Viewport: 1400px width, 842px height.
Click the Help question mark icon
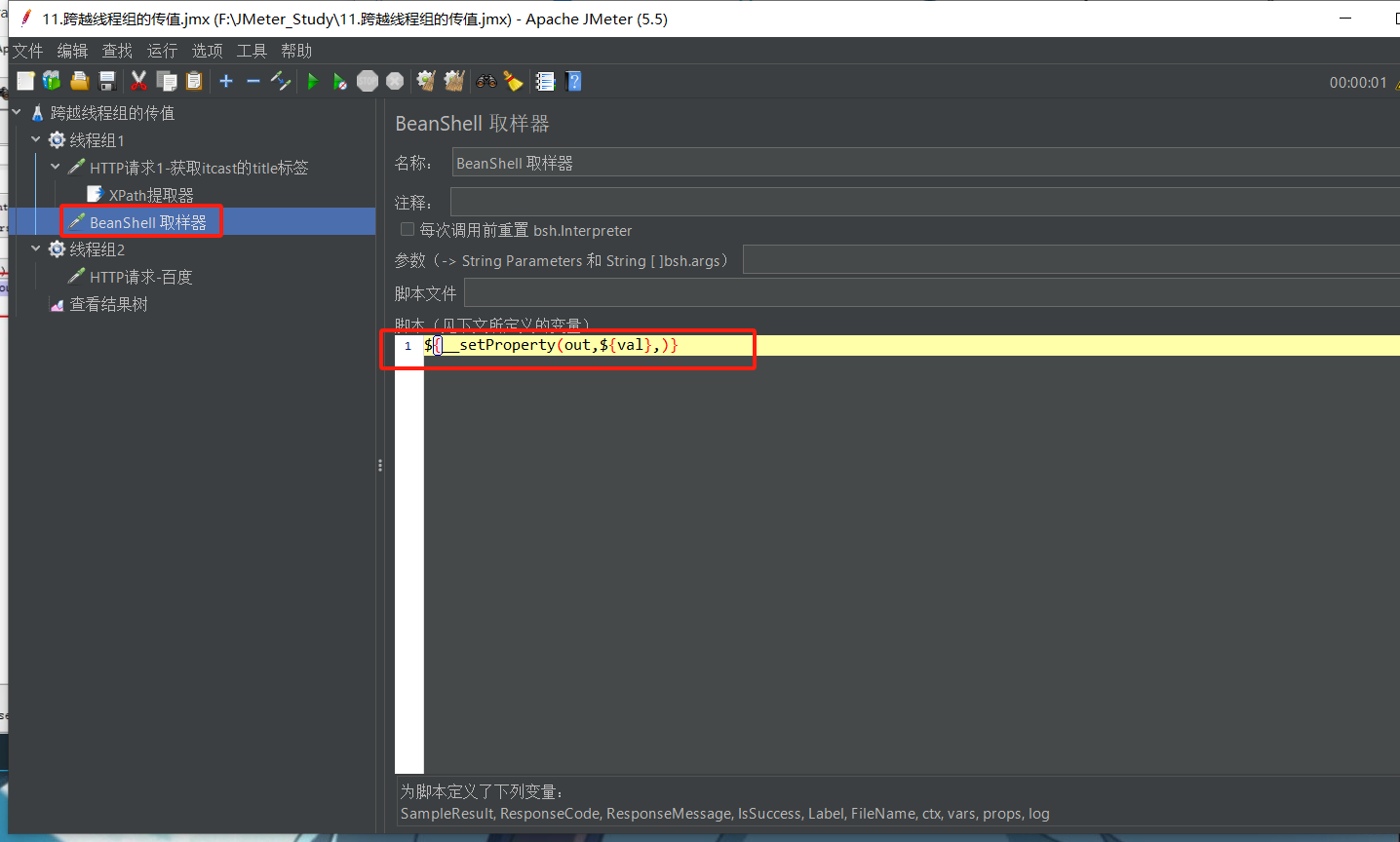(573, 81)
